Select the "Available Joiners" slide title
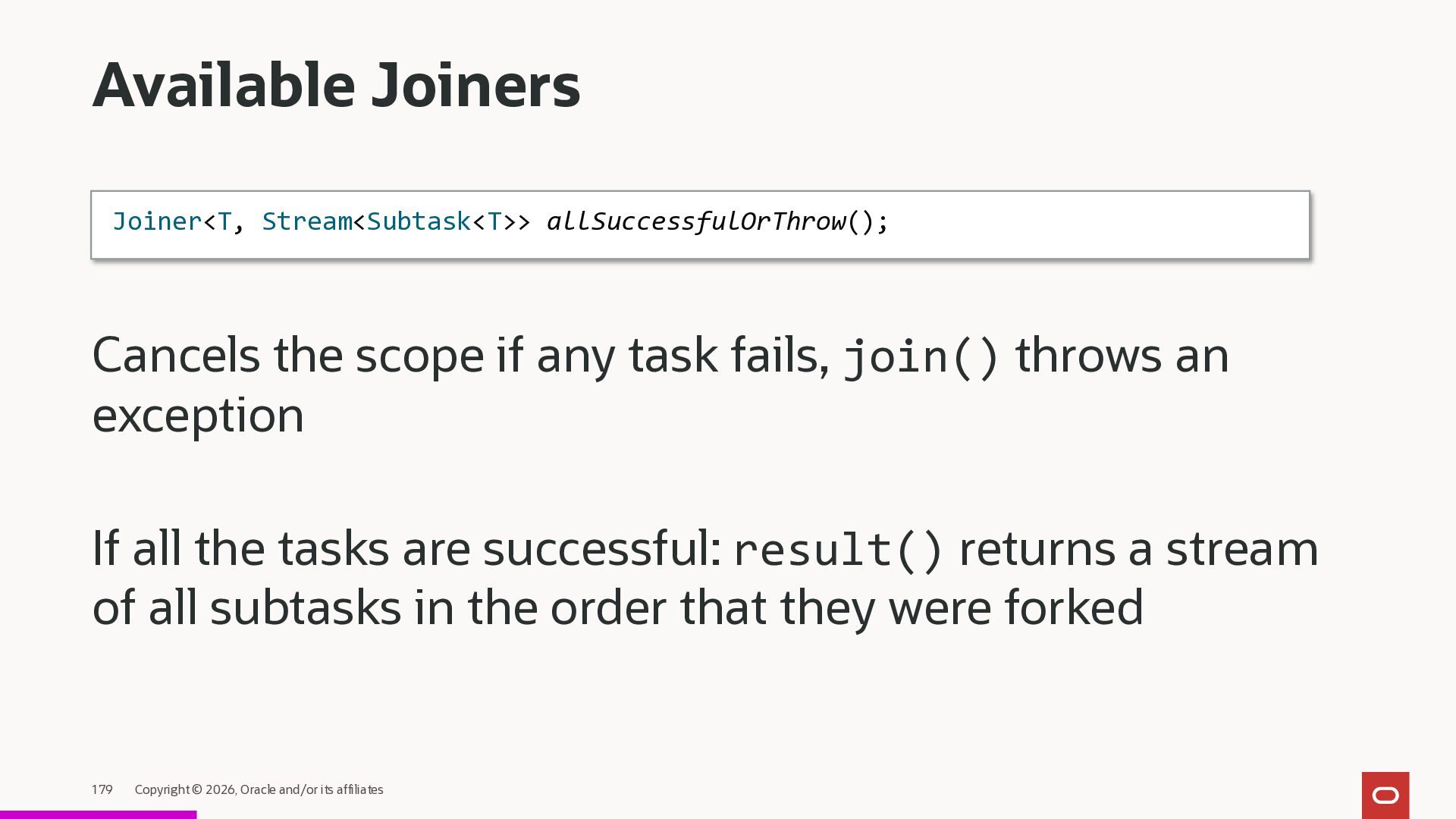The width and height of the screenshot is (1456, 819). (x=336, y=85)
